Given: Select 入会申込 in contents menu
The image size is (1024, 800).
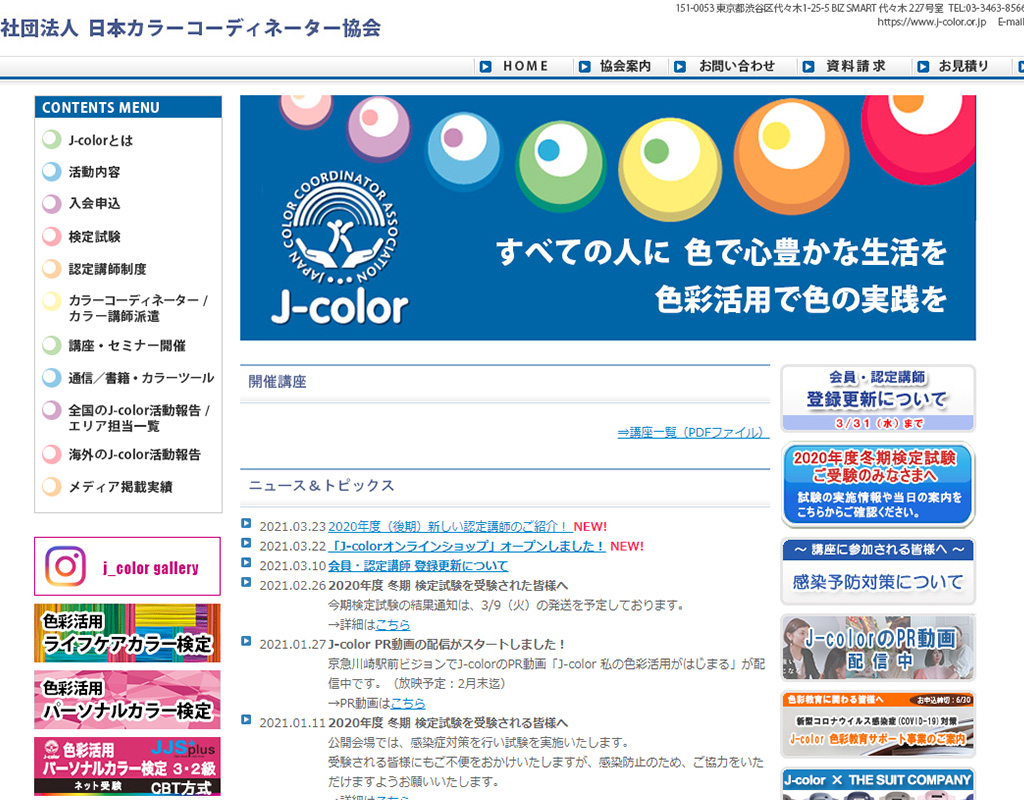Looking at the screenshot, I should click(x=95, y=203).
